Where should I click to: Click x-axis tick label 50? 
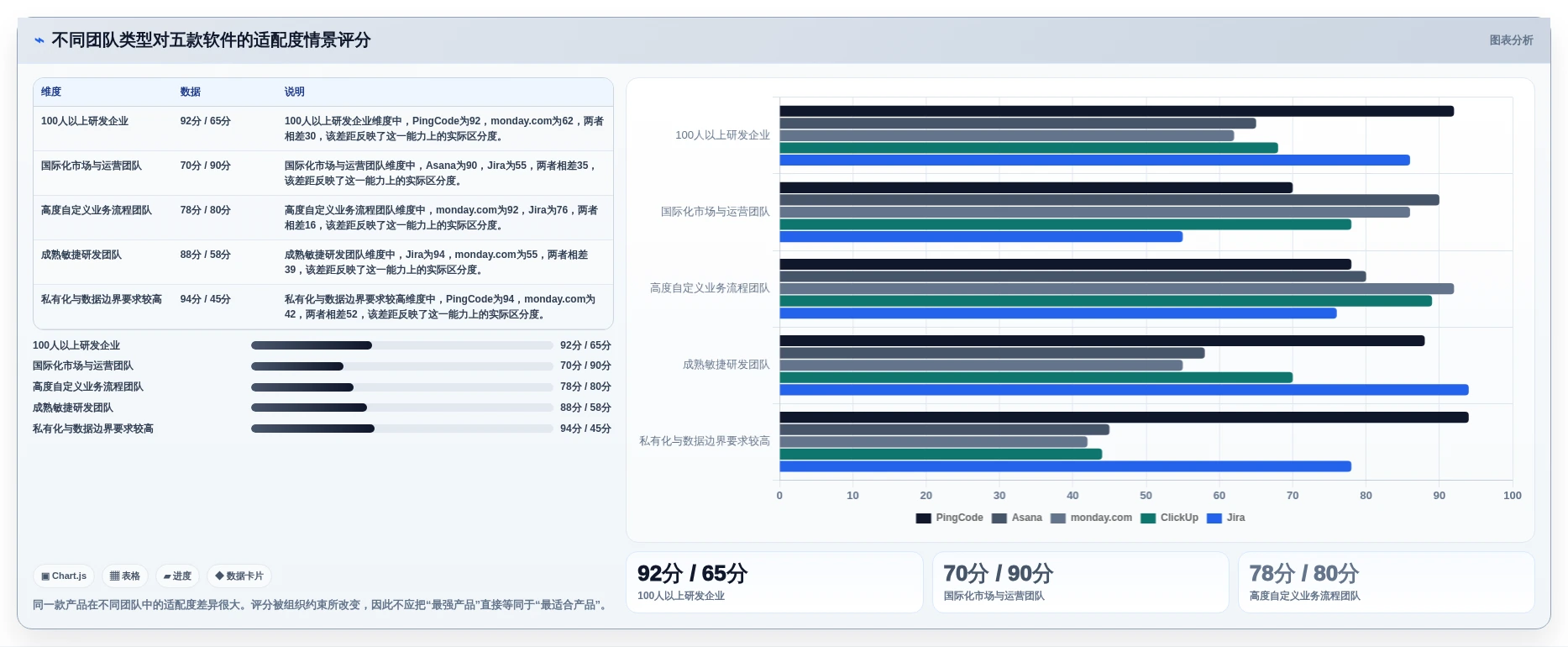(x=1146, y=496)
